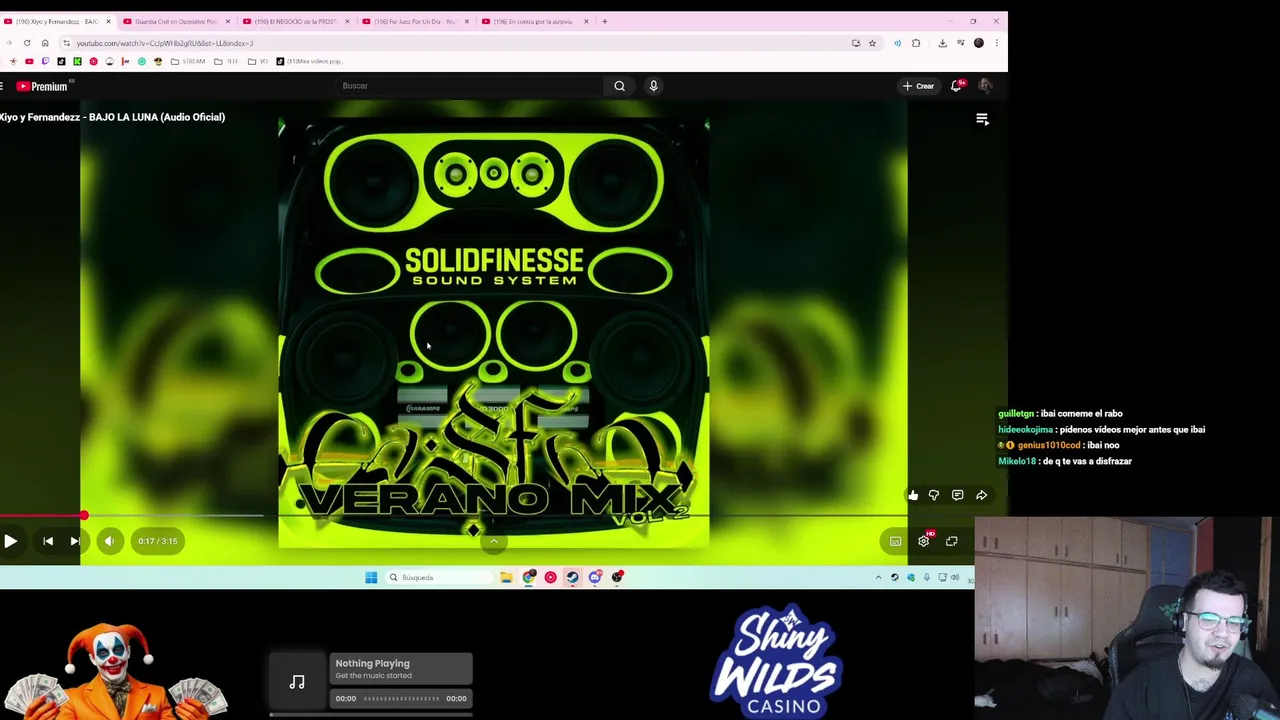Start voice search with the microphone
Screen dimensions: 1280x720
[x=654, y=86]
